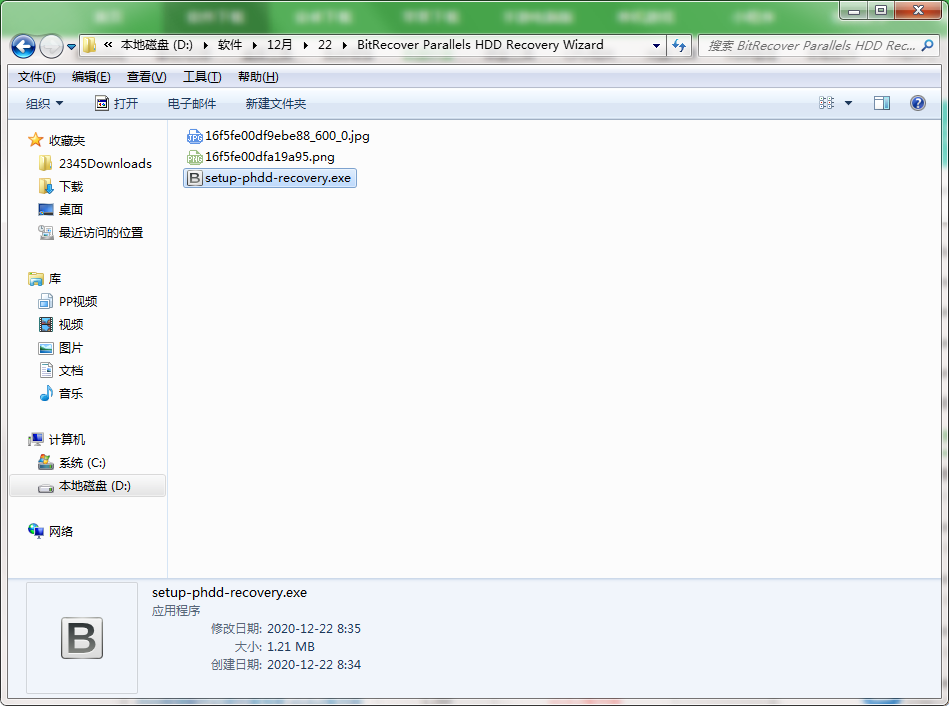Open PP视频 library
The height and width of the screenshot is (706, 949).
tap(78, 302)
